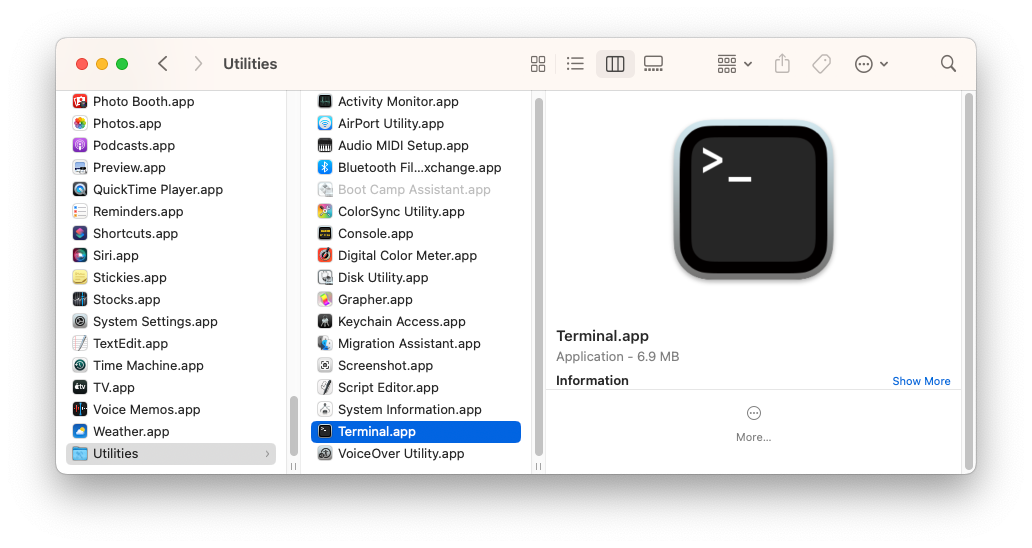Viewport: 1032px width, 548px height.
Task: Click the Time Machine icon
Action: pos(80,365)
